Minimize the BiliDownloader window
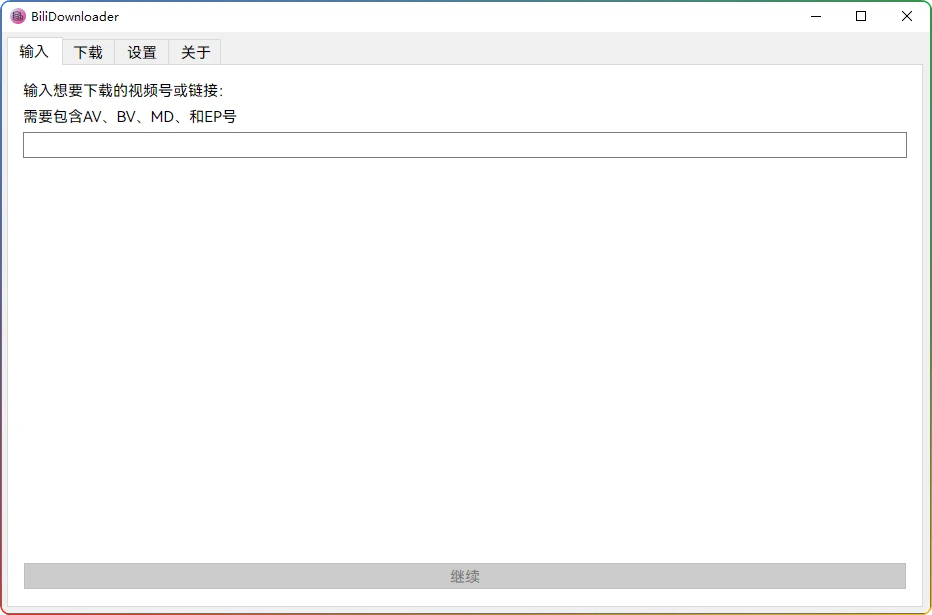Screen dimensions: 932x615 tap(816, 16)
